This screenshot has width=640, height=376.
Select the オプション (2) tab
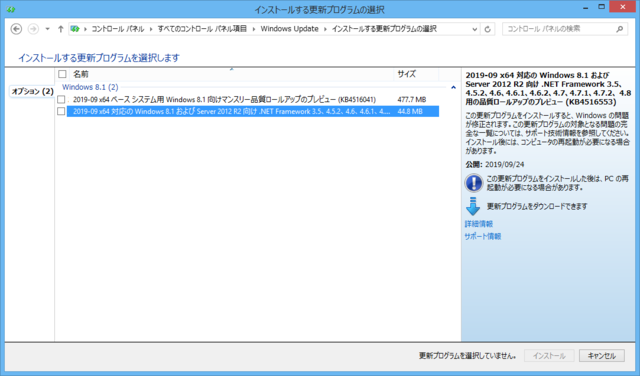click(32, 91)
